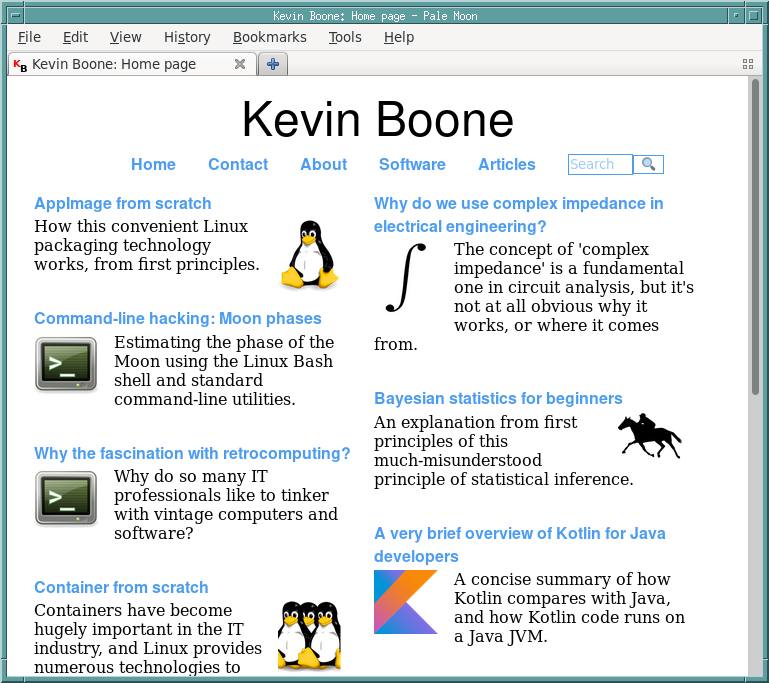The image size is (769, 683).
Task: Click the terminal icon beside Moon phases article
Action: point(66,364)
